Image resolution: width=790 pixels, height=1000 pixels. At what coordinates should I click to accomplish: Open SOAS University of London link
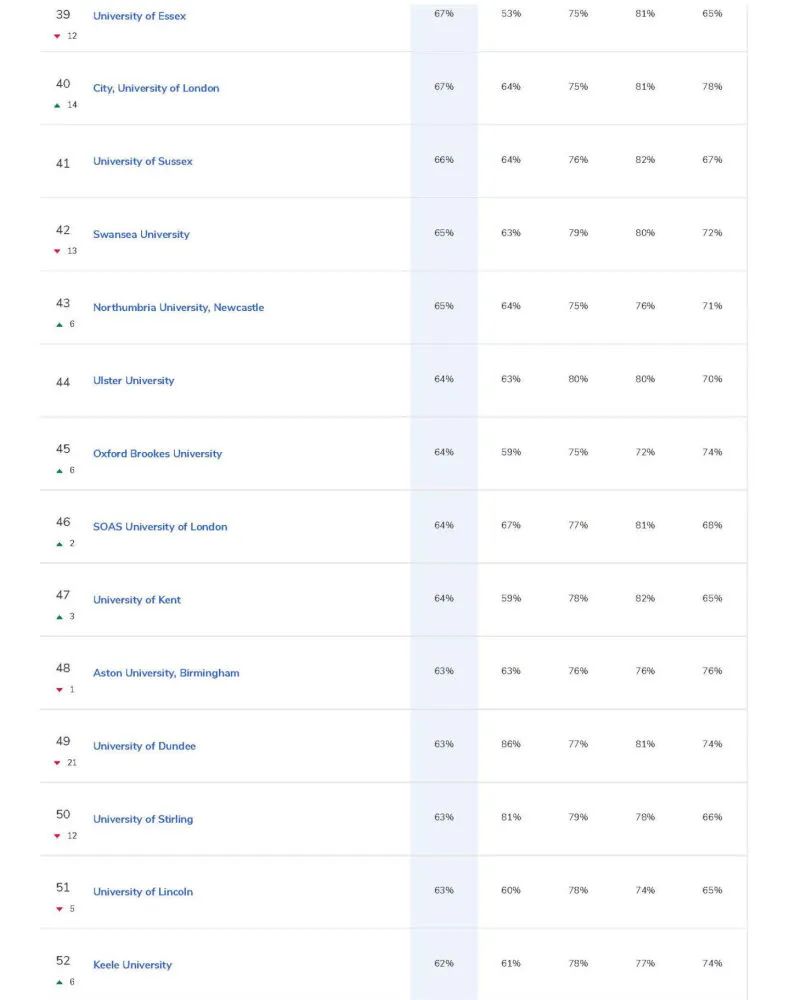[160, 527]
